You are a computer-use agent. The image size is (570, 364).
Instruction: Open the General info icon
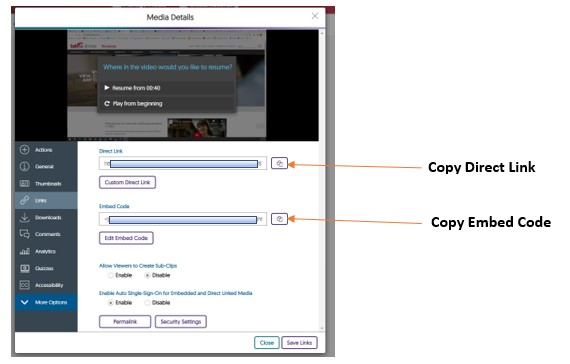[24, 166]
